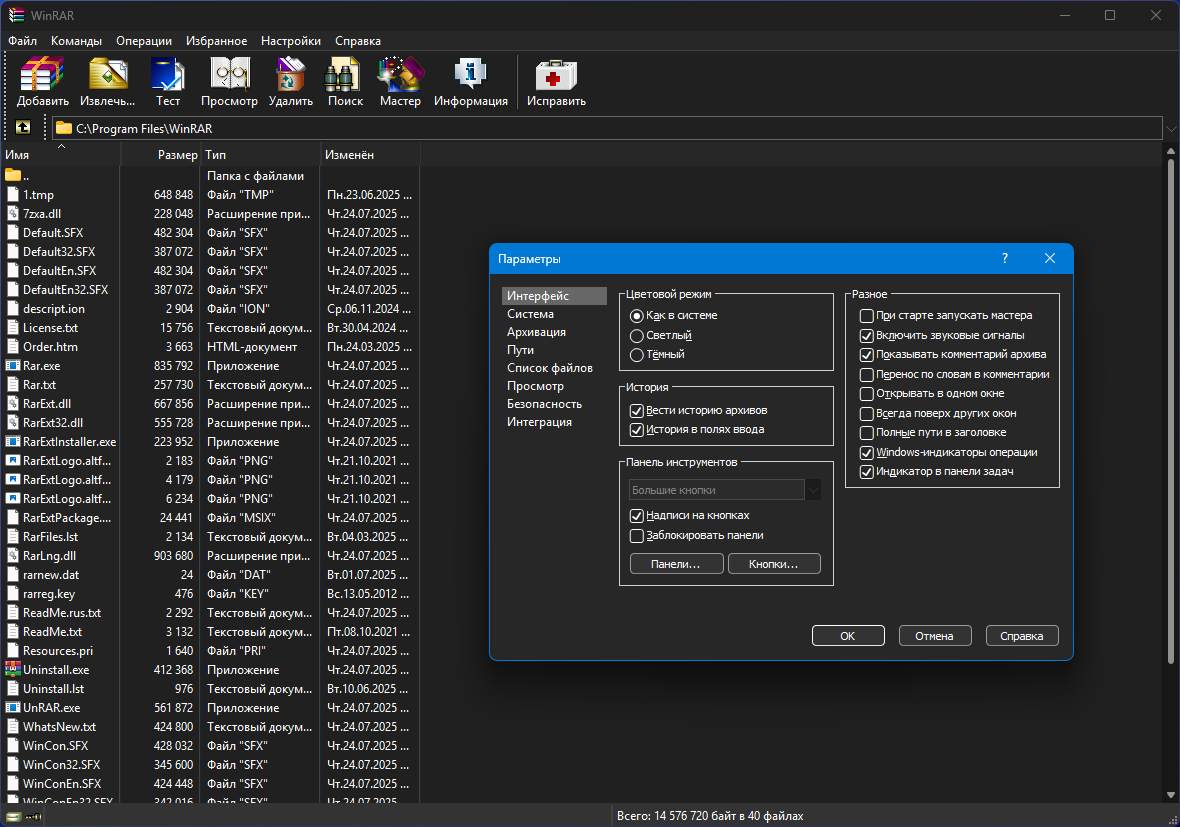Image resolution: width=1180 pixels, height=827 pixels.
Task: Click the parent folder '..' icon
Action: pyautogui.click(x=13, y=175)
